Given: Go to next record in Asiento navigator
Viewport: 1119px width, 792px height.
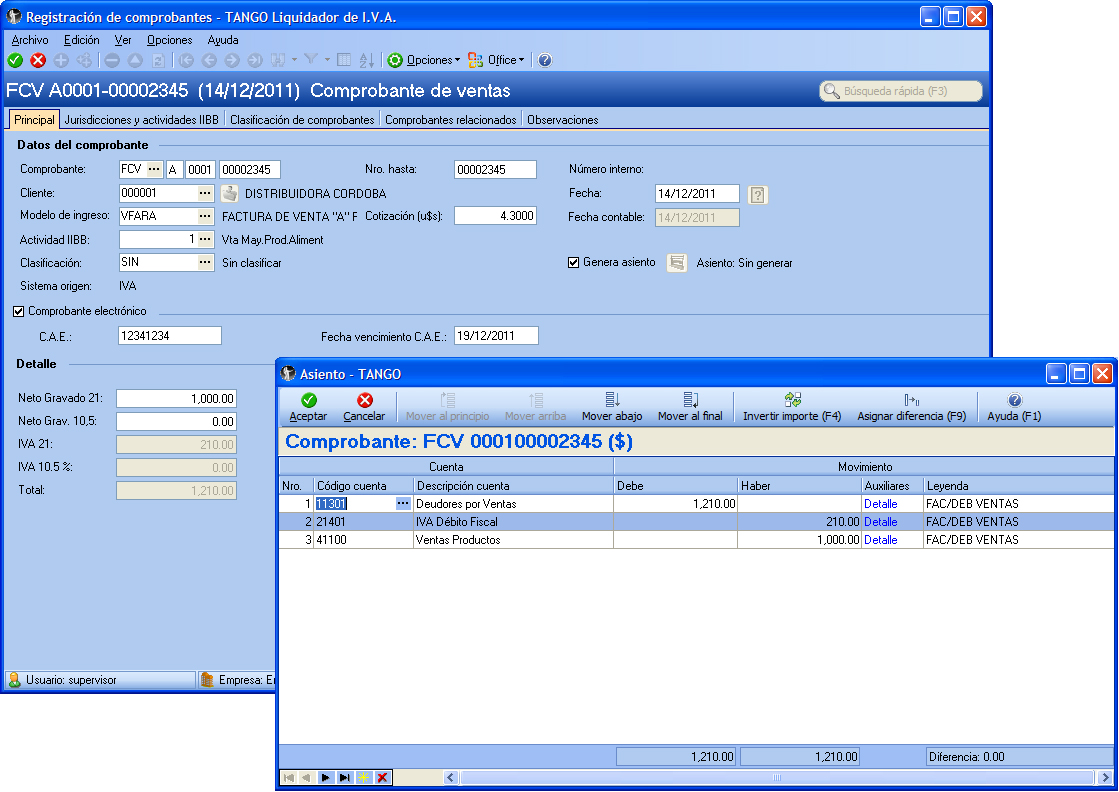Looking at the screenshot, I should [x=325, y=778].
